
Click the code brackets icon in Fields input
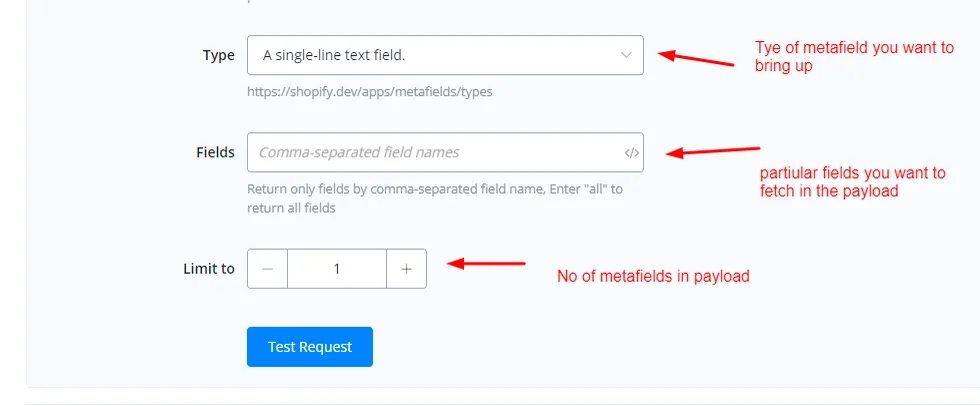pyautogui.click(x=631, y=152)
